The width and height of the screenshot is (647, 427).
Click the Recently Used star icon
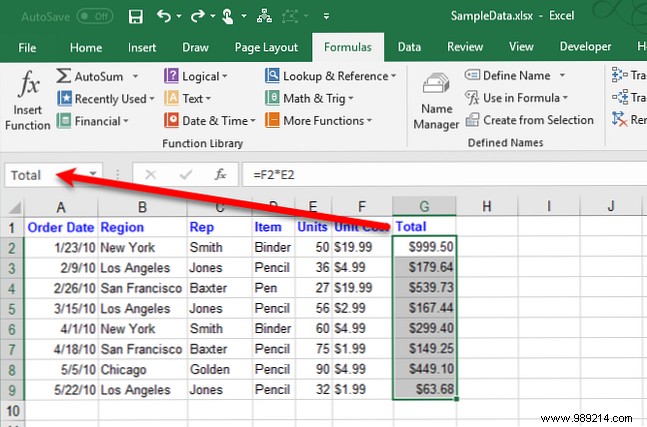(x=64, y=98)
